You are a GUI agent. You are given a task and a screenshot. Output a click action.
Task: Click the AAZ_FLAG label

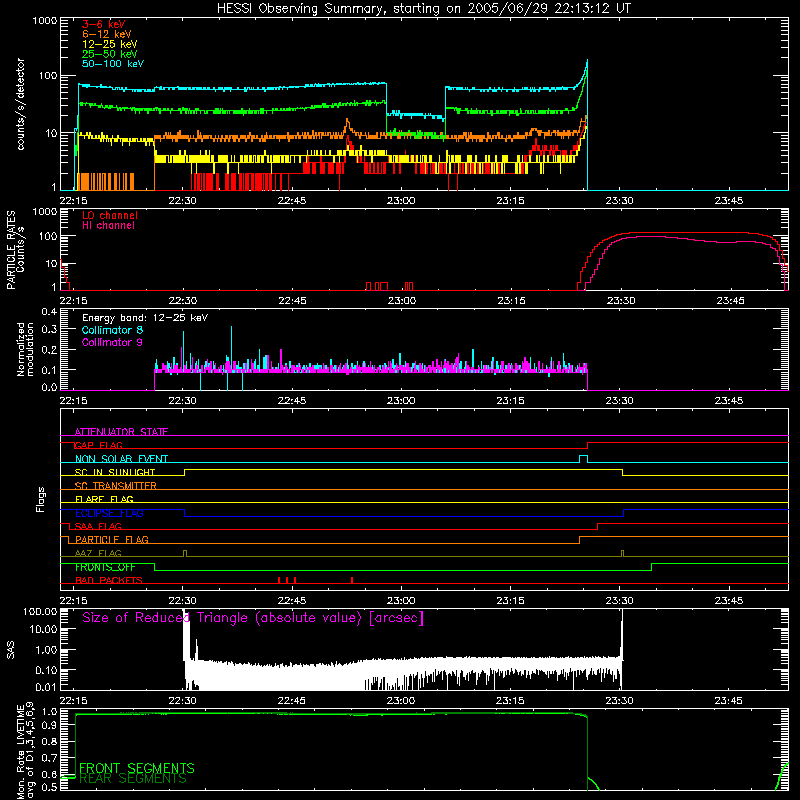tap(98, 553)
